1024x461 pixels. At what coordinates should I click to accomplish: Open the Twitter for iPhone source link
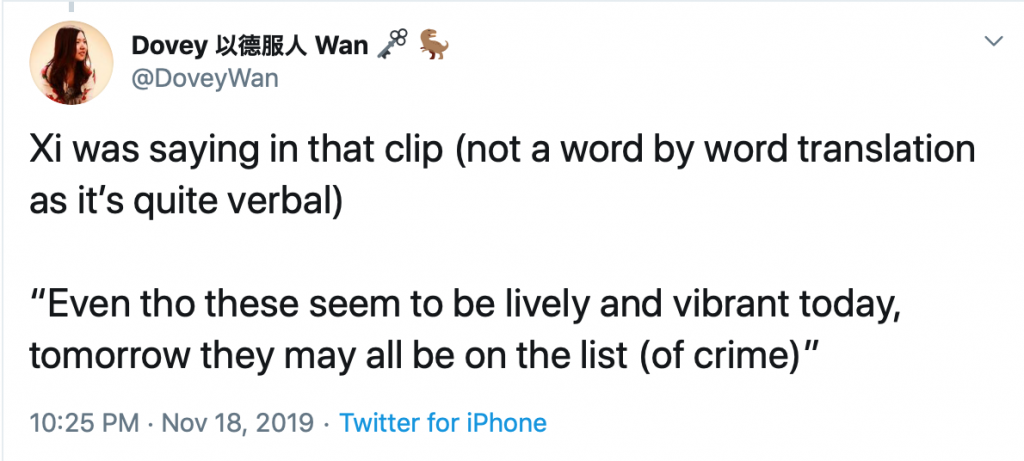pos(443,423)
